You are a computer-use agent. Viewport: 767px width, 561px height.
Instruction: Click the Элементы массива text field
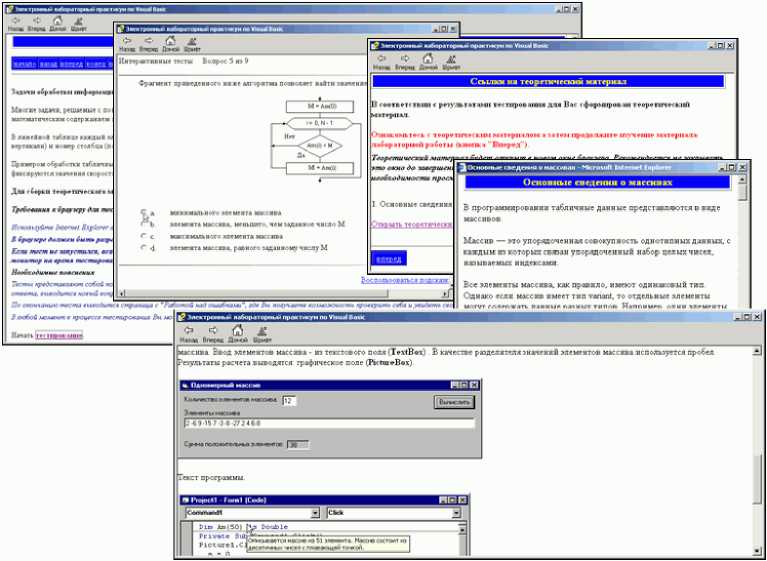(330, 423)
